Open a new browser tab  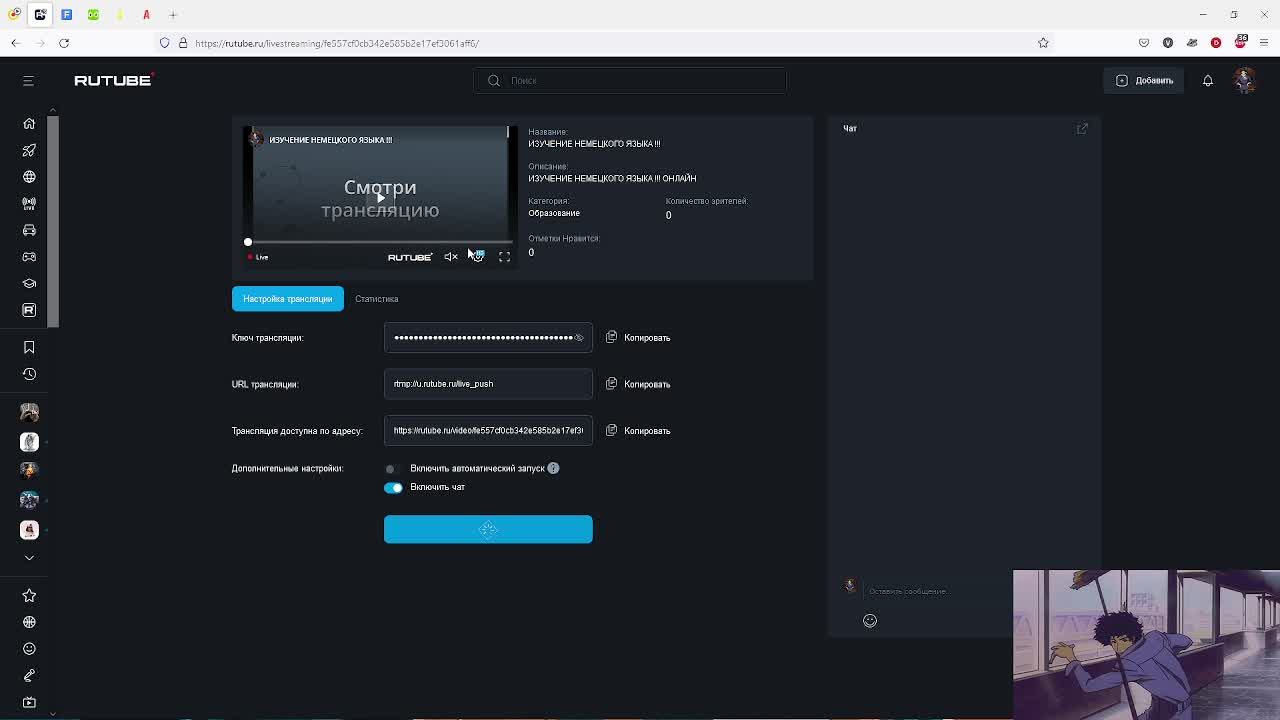pos(172,14)
